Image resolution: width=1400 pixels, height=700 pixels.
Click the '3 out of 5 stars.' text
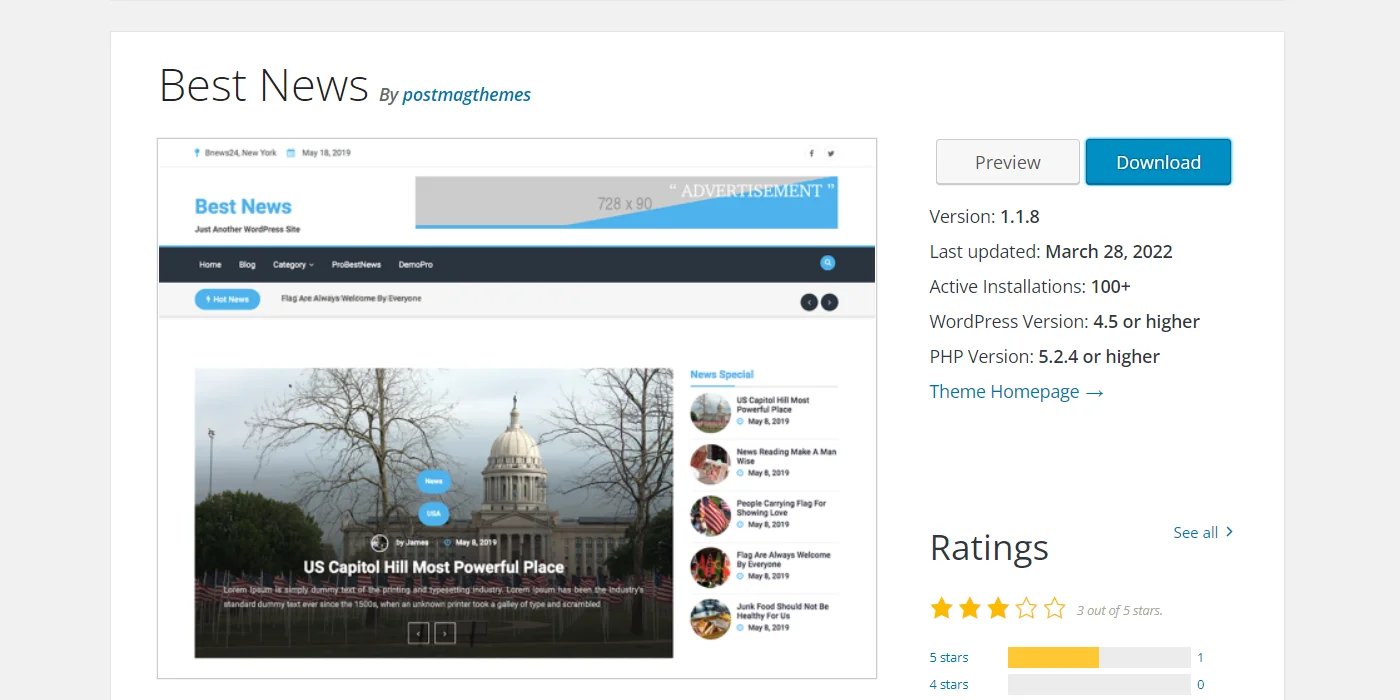point(1120,610)
